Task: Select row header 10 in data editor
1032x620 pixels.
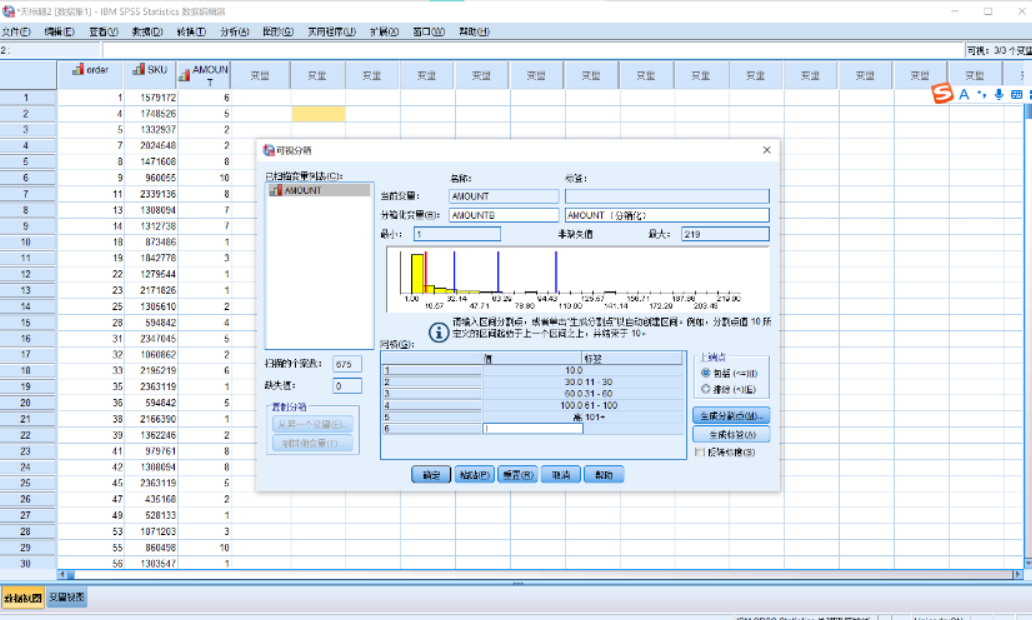Action: [28, 242]
